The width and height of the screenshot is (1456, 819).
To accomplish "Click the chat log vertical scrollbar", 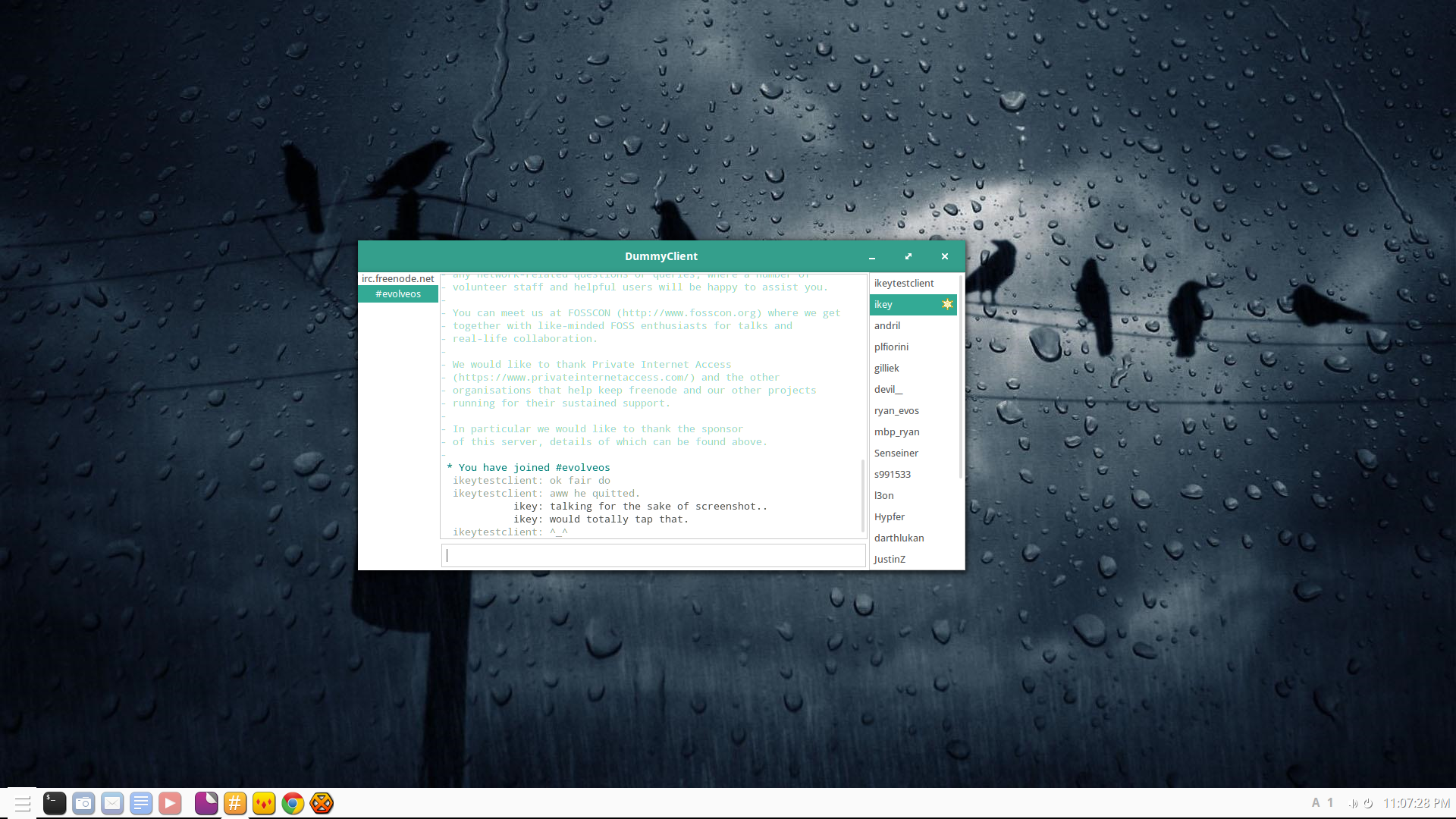I will [863, 495].
